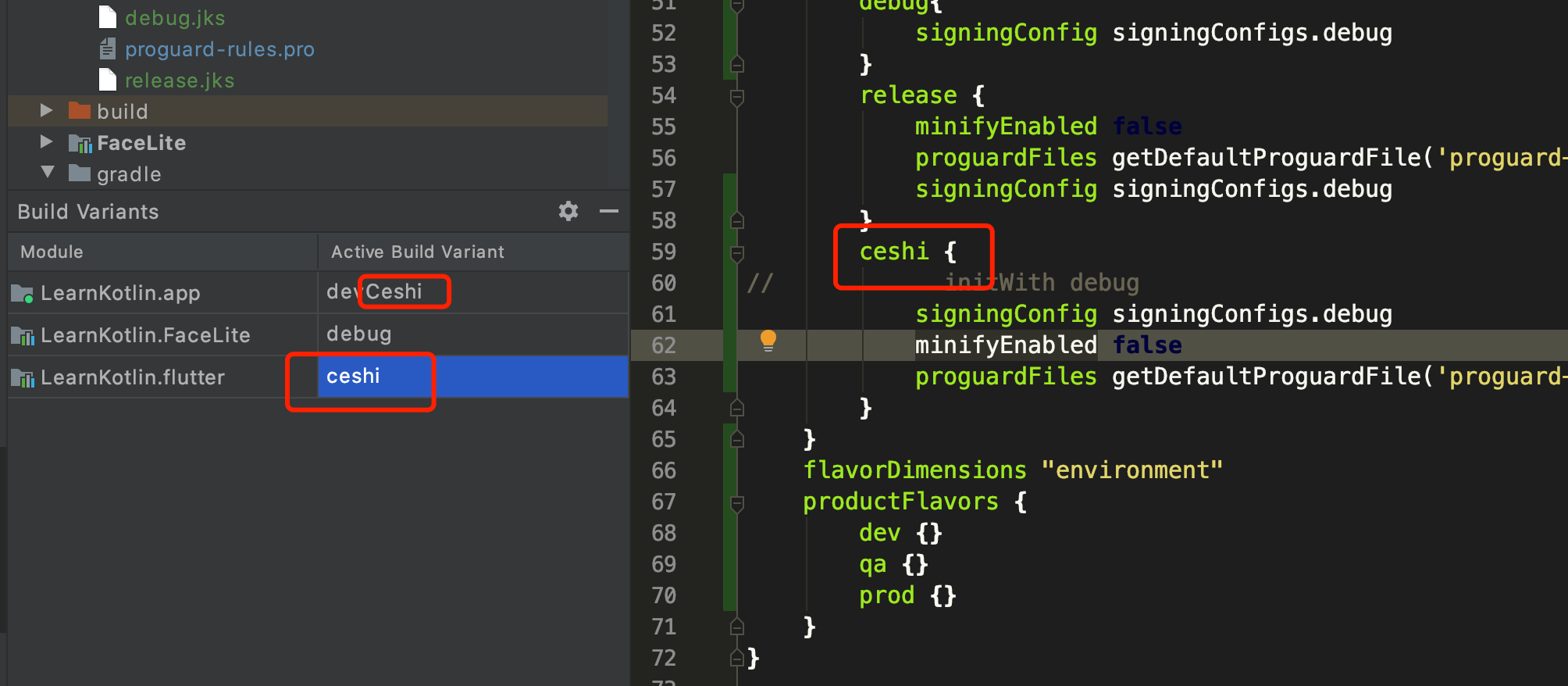Screen dimensions: 1568x686
Task: Click 'ceshi' build type on line 59
Action: click(894, 252)
